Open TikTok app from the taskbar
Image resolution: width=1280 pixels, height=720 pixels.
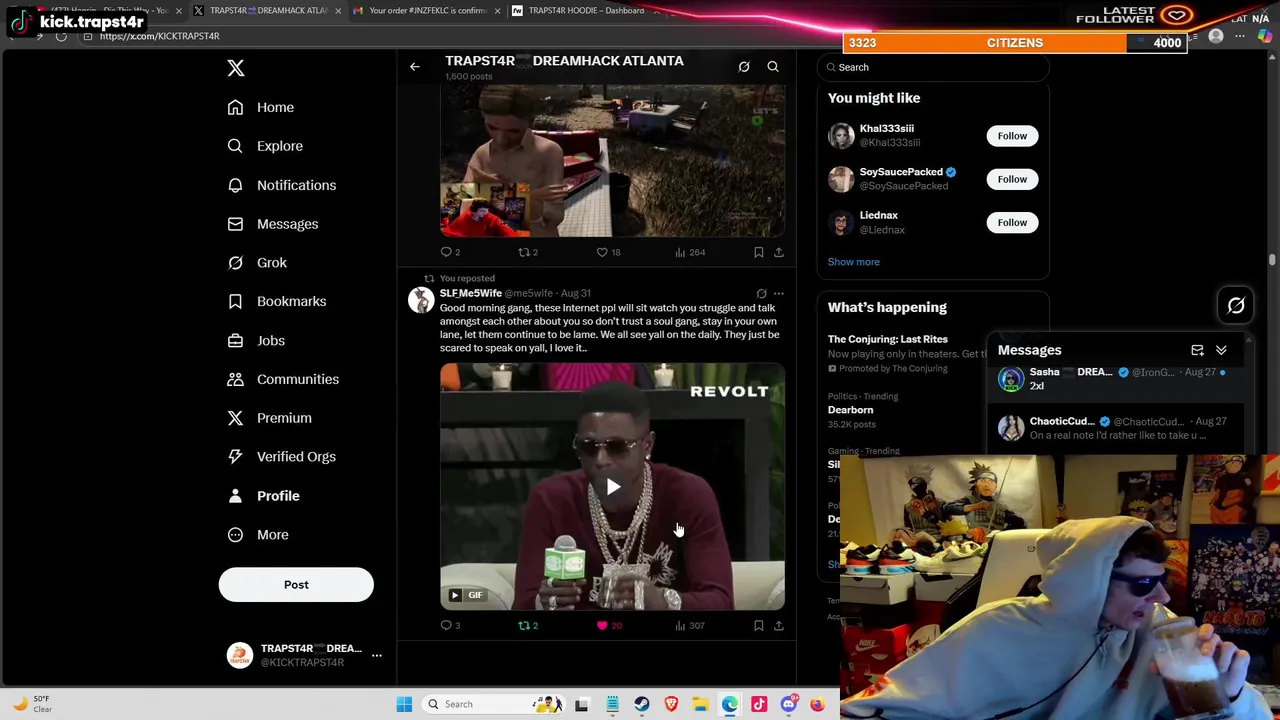[759, 704]
